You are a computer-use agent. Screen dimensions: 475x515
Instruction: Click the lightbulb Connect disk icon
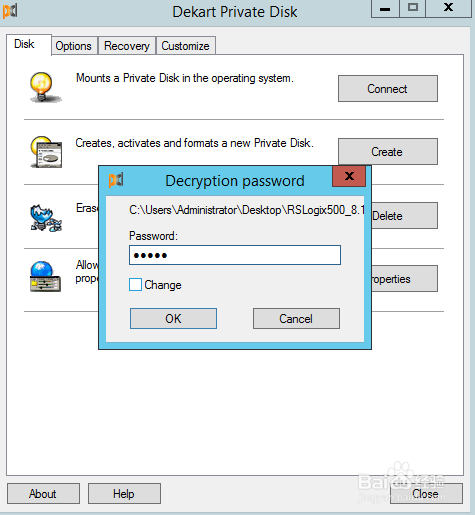45,87
